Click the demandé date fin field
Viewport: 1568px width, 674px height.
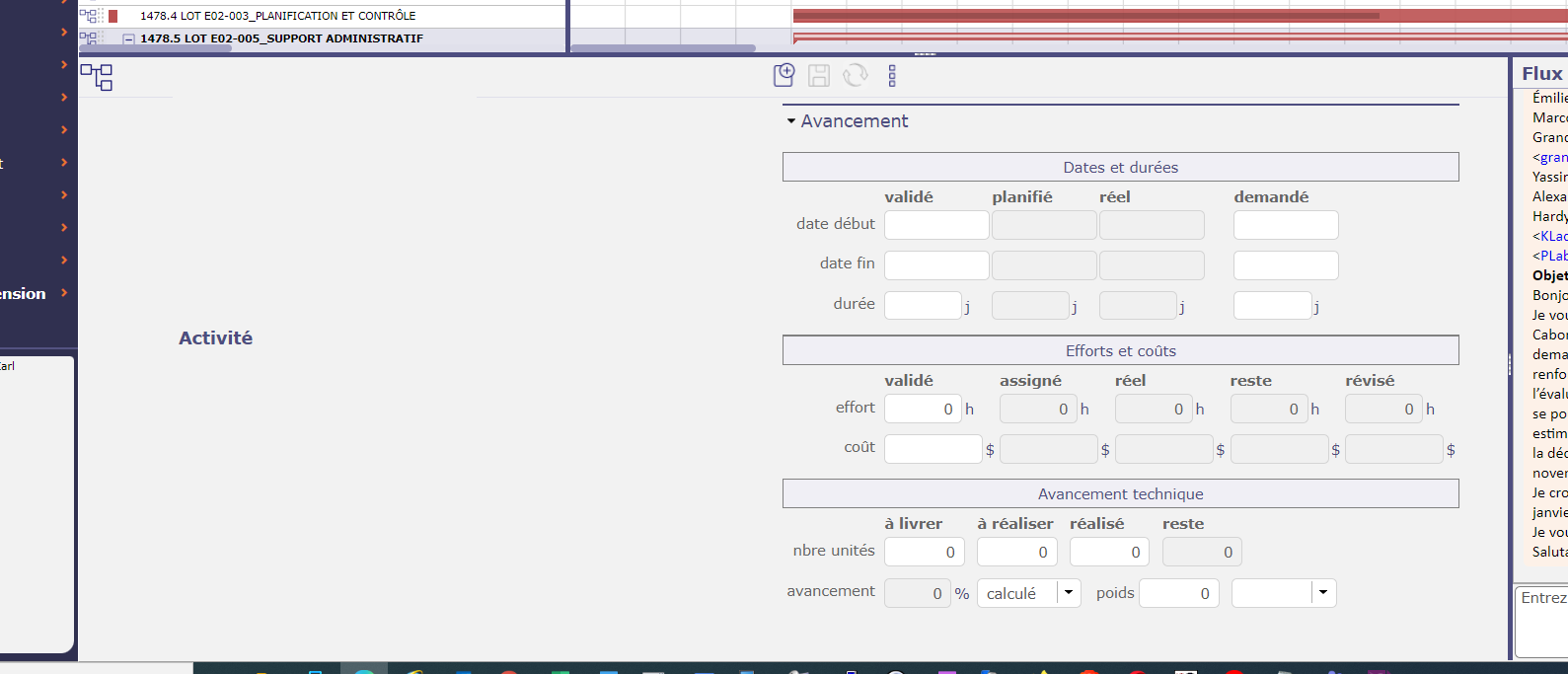[x=1286, y=265]
